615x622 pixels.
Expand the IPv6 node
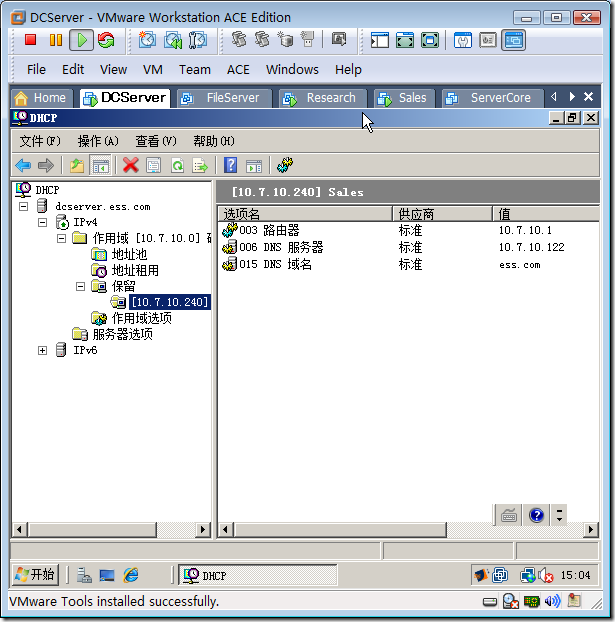point(42,350)
